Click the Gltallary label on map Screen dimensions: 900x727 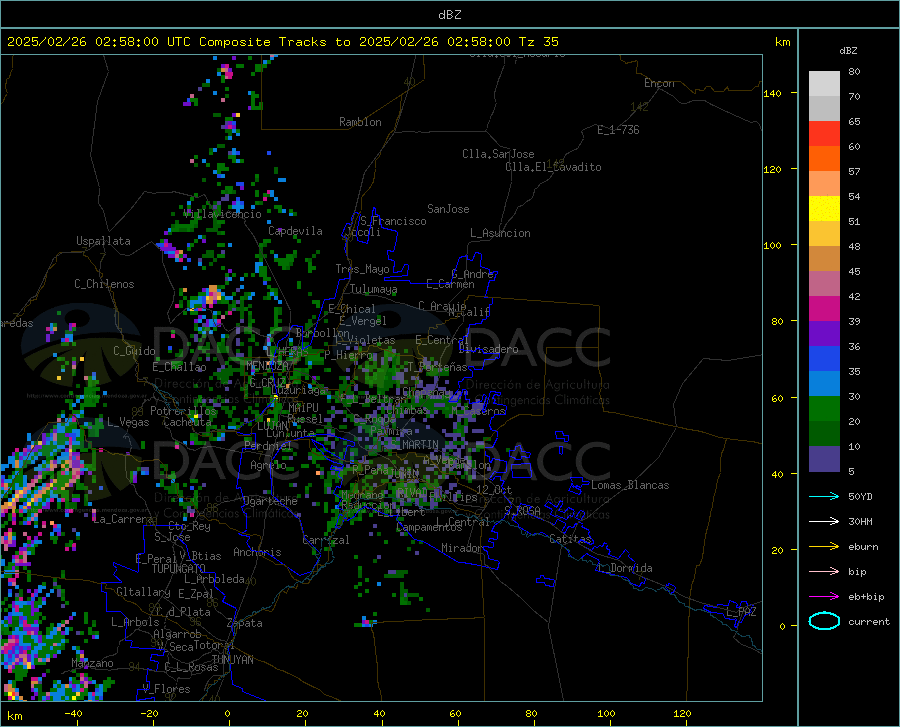(143, 592)
